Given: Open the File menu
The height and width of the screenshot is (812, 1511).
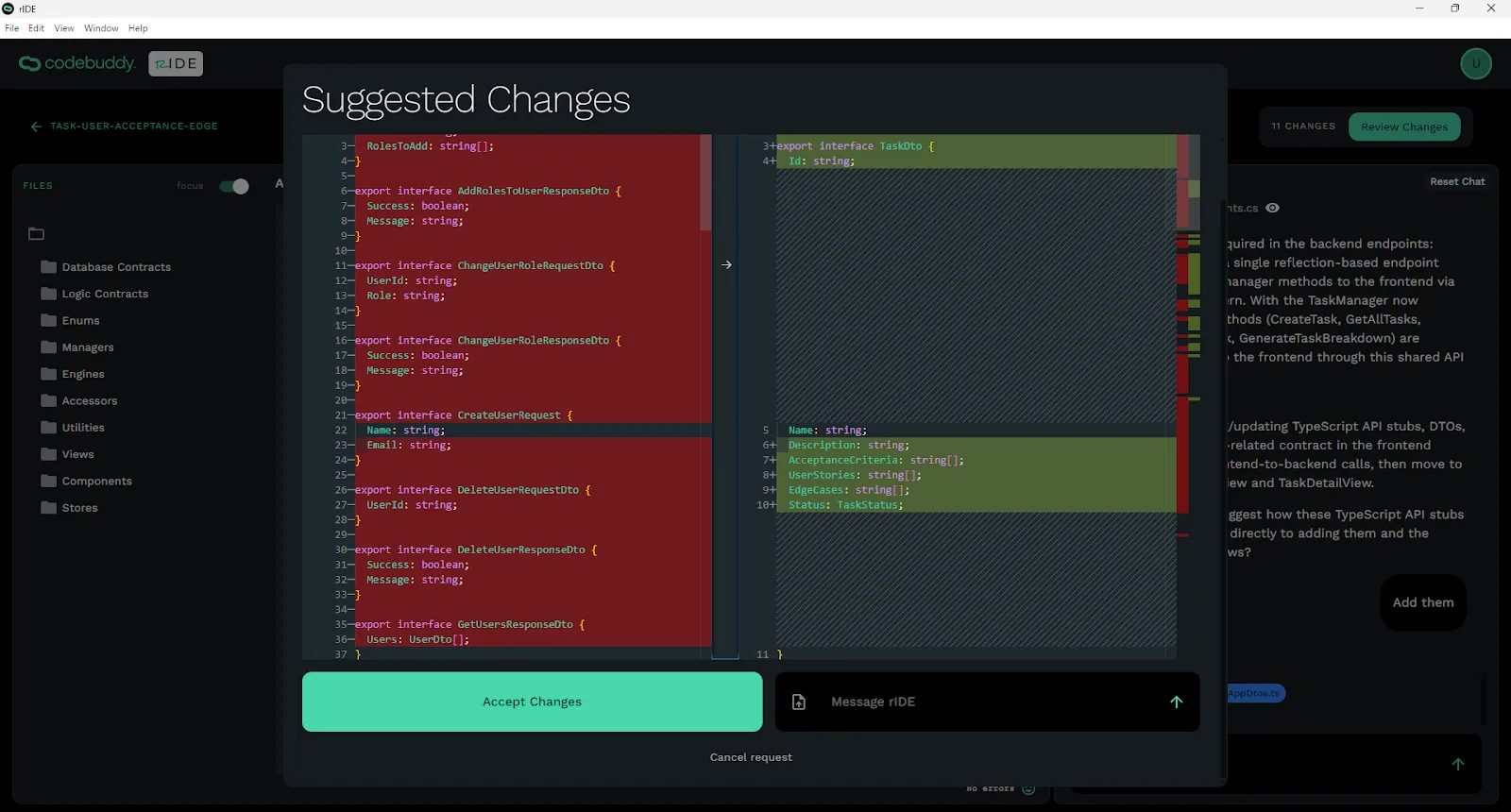Looking at the screenshot, I should point(11,28).
